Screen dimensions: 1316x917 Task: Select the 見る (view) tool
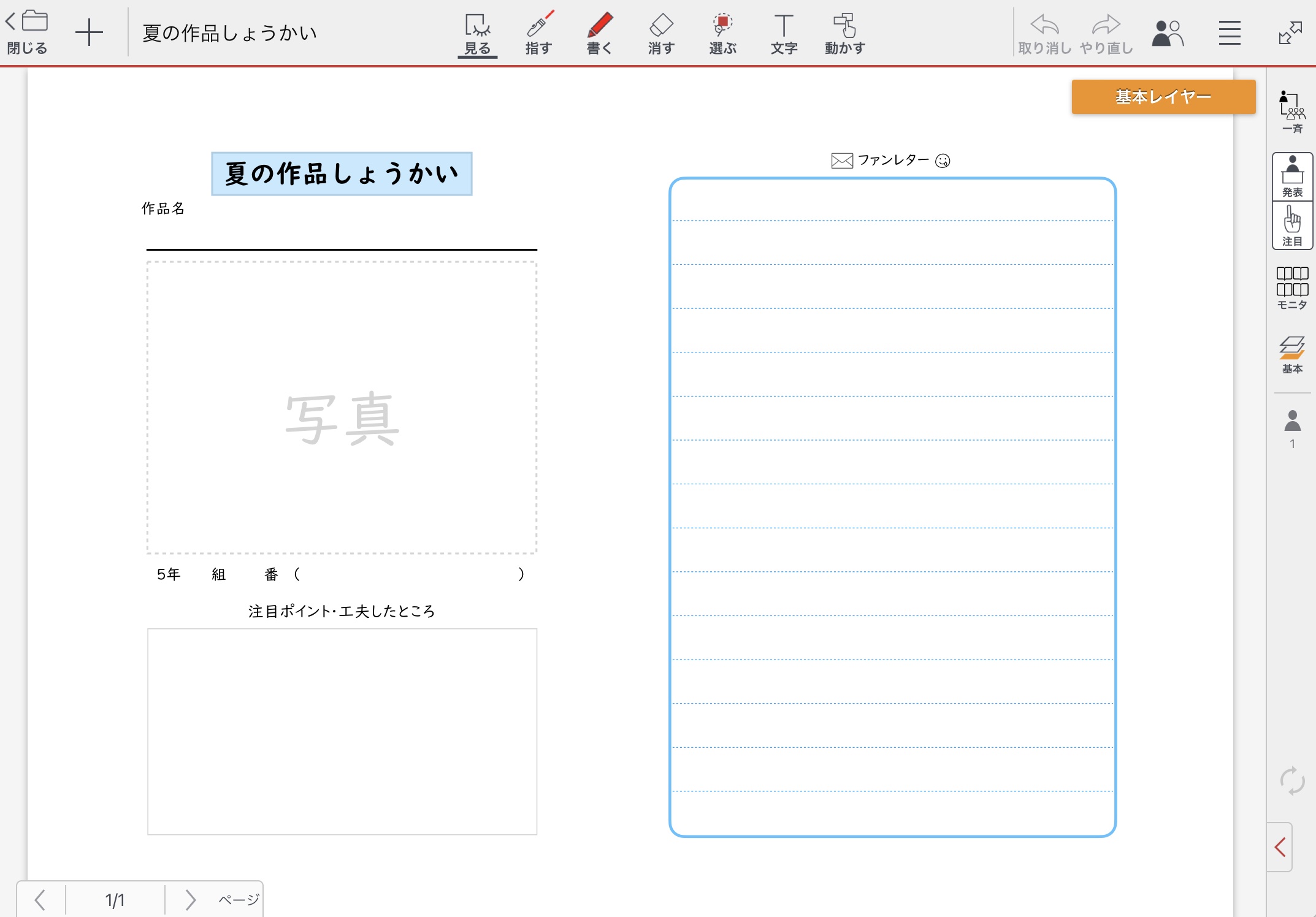tap(477, 34)
